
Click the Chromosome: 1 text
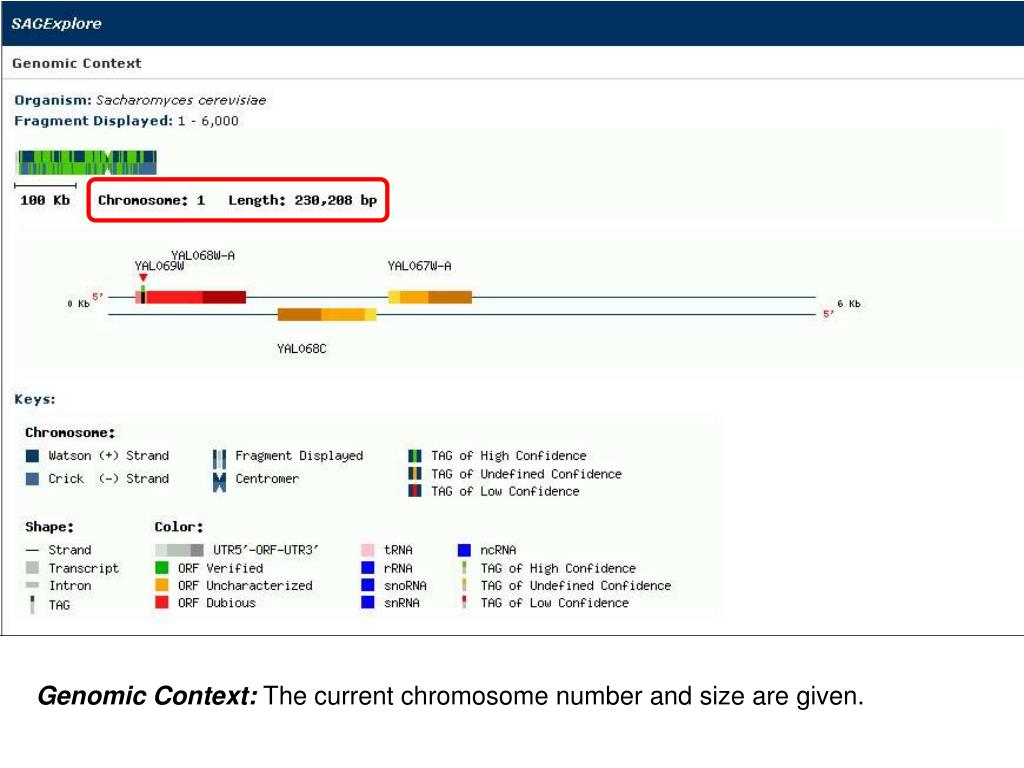pos(152,200)
